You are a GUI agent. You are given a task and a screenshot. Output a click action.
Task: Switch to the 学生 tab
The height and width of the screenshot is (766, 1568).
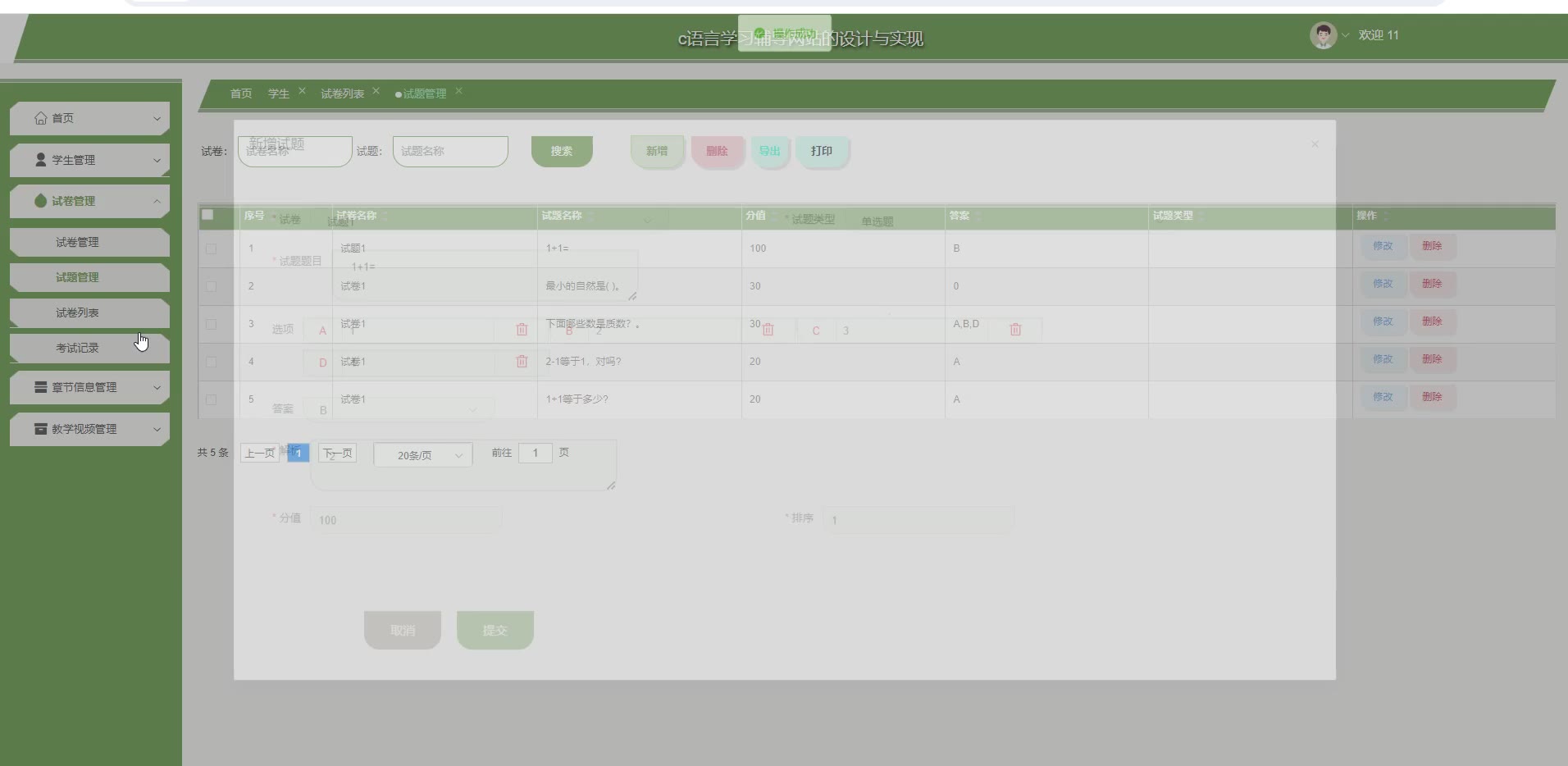pyautogui.click(x=279, y=93)
